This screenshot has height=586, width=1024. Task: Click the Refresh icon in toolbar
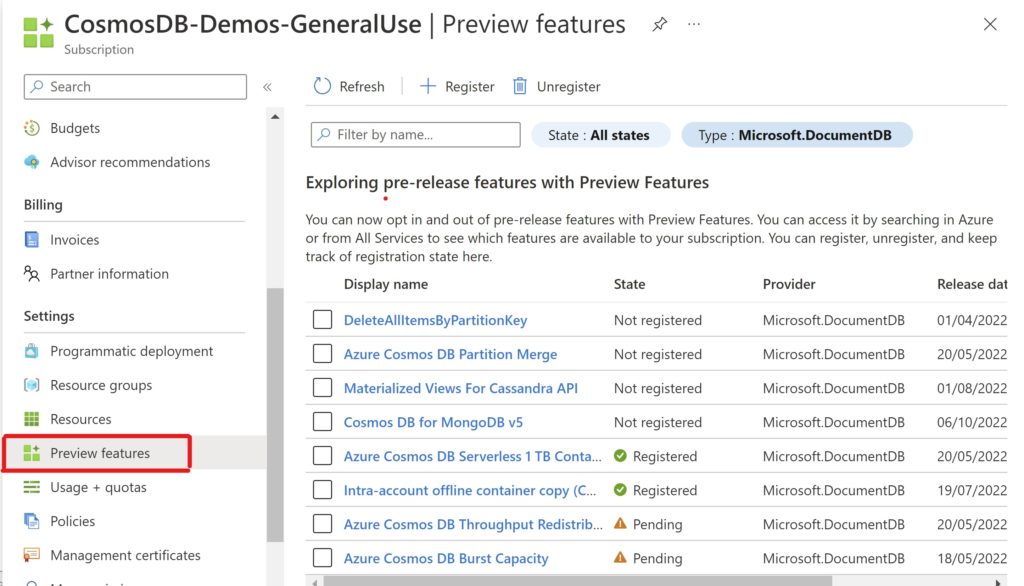(322, 86)
